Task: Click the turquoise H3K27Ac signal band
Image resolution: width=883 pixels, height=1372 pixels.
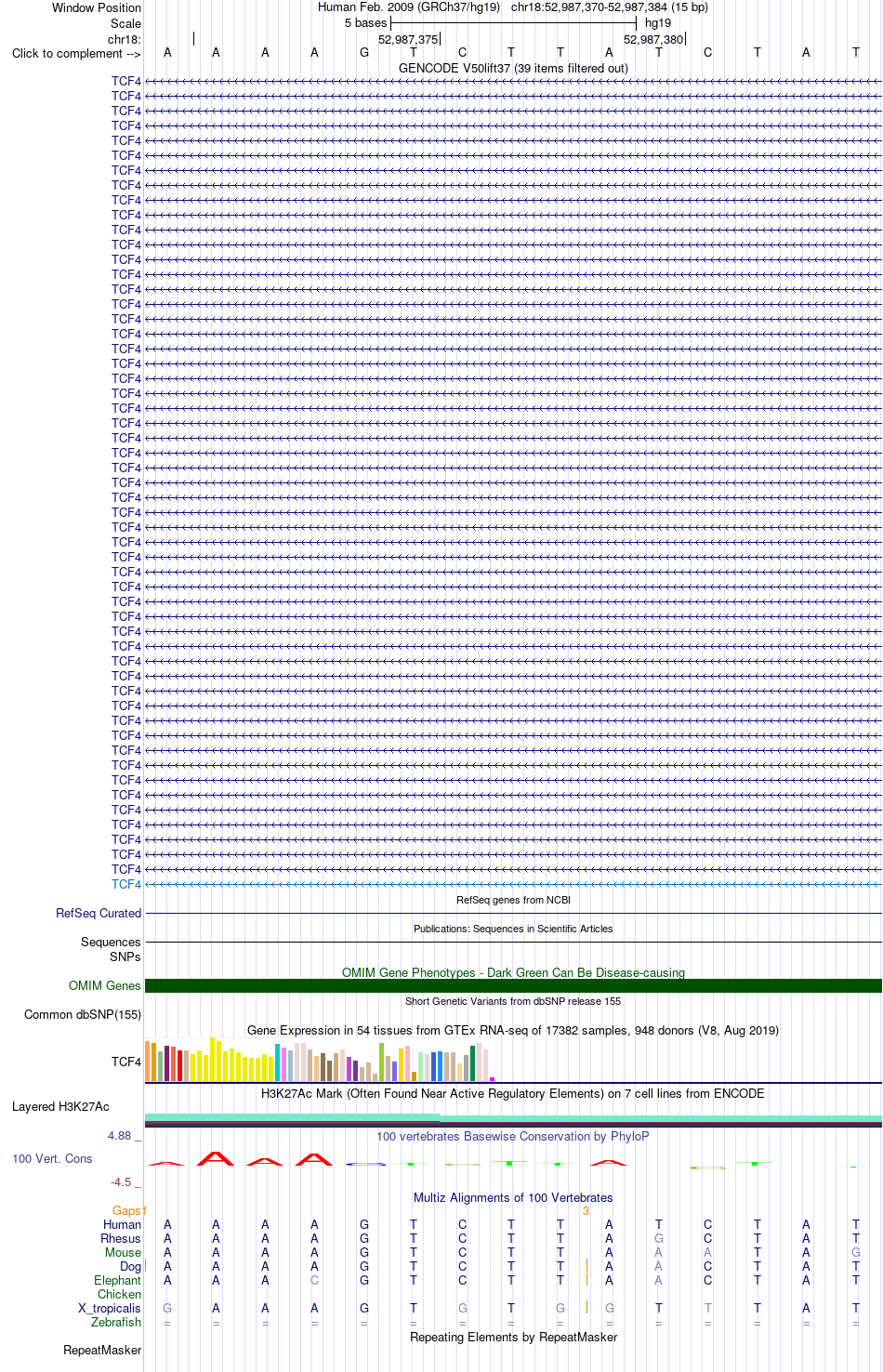Action: point(513,1118)
